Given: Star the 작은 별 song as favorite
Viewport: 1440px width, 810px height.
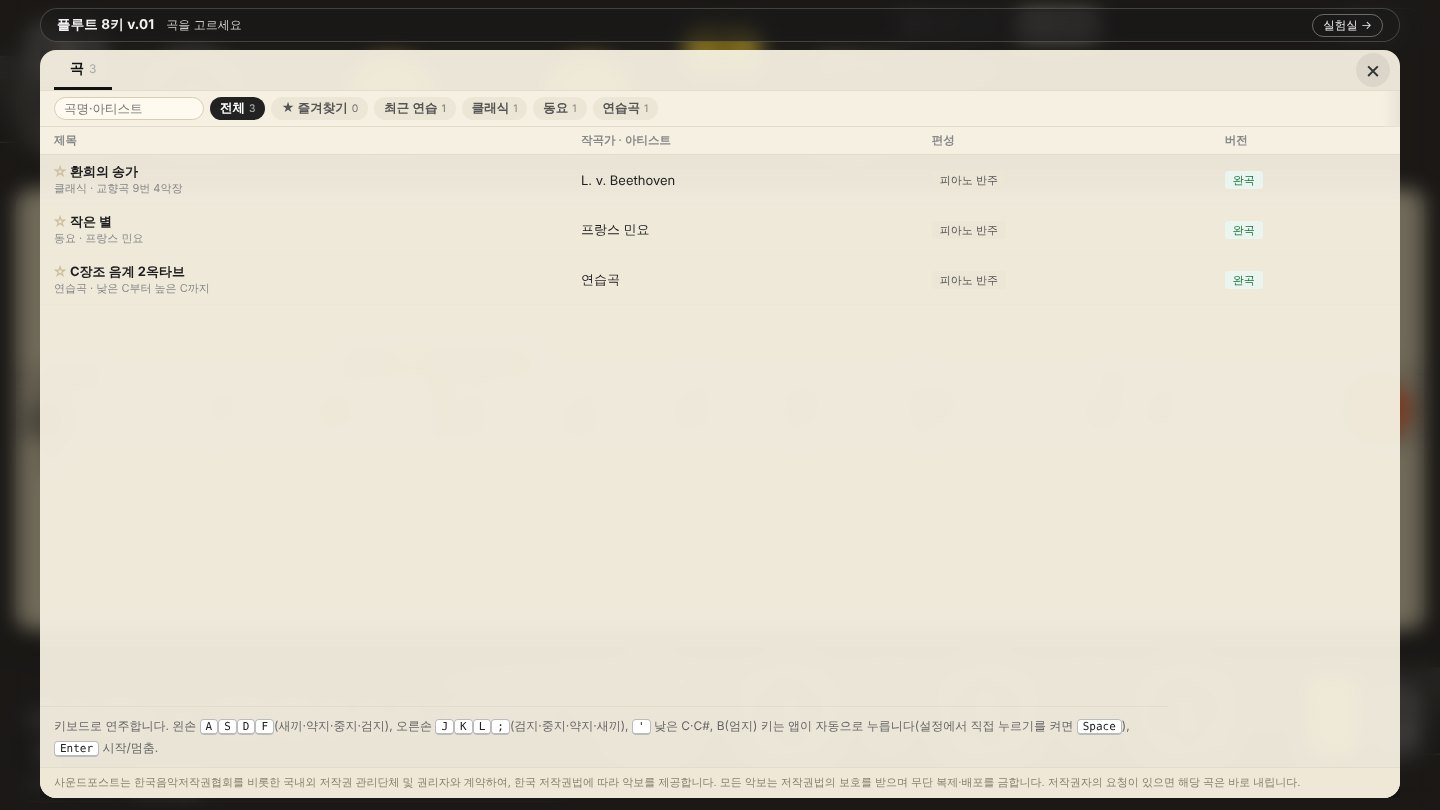Looking at the screenshot, I should [60, 222].
